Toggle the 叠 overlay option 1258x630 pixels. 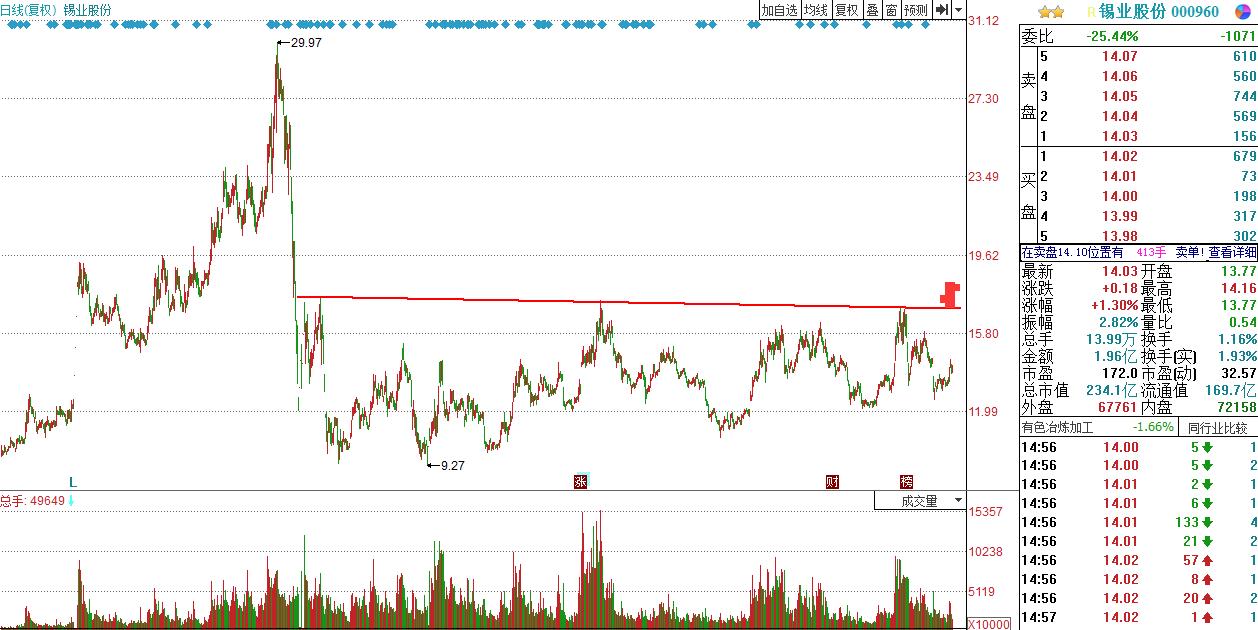tap(872, 10)
